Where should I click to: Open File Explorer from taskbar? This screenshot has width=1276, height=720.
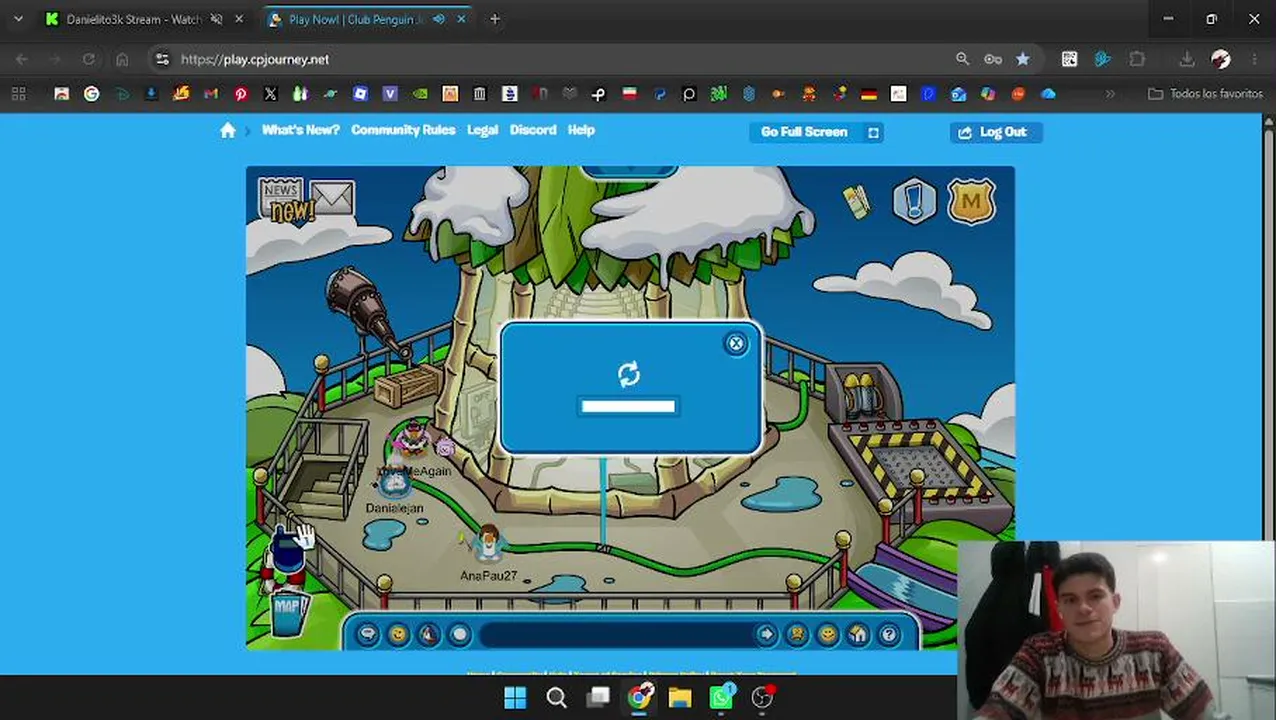coord(680,697)
